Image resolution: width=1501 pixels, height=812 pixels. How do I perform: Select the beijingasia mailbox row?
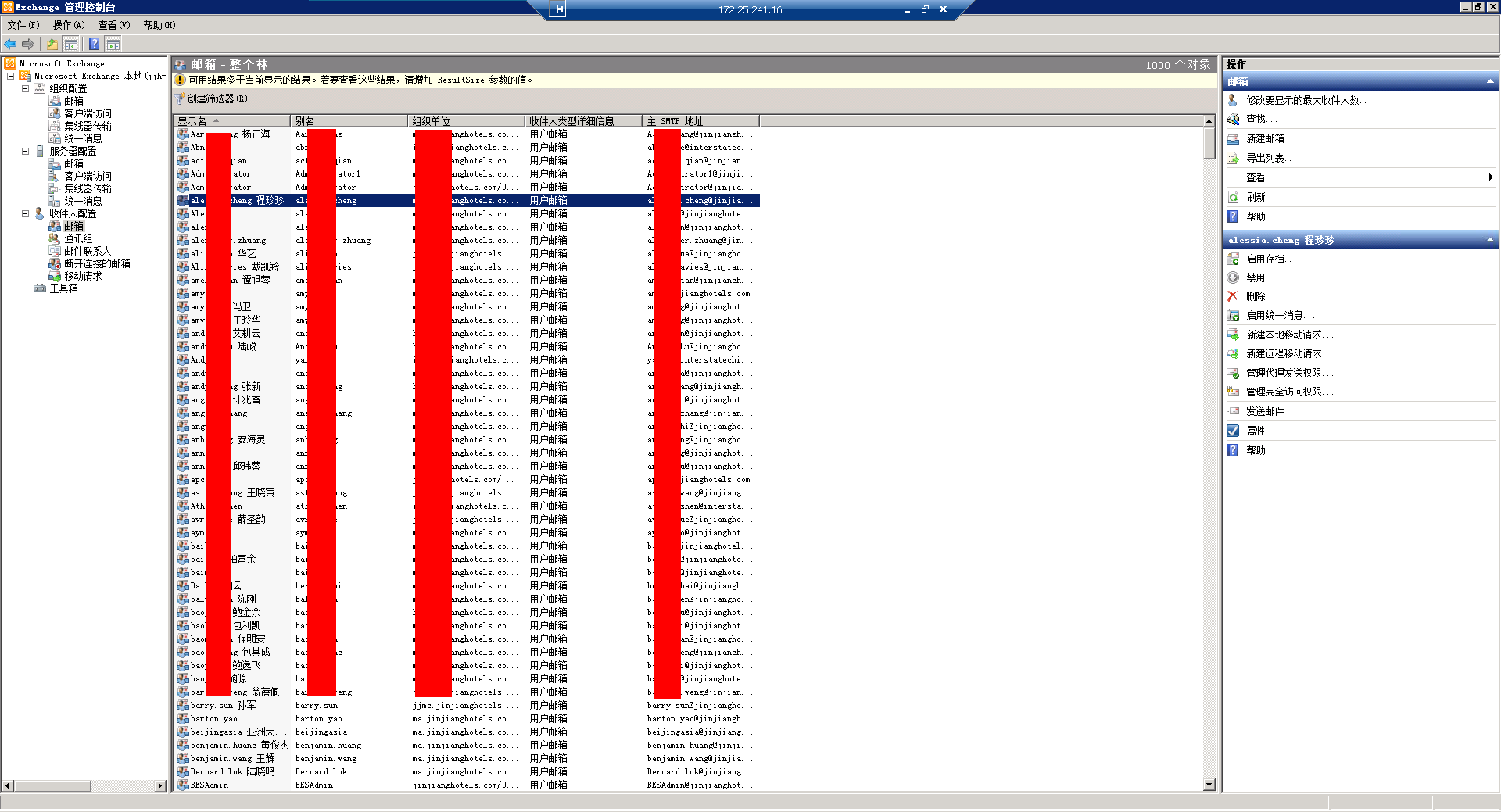467,732
